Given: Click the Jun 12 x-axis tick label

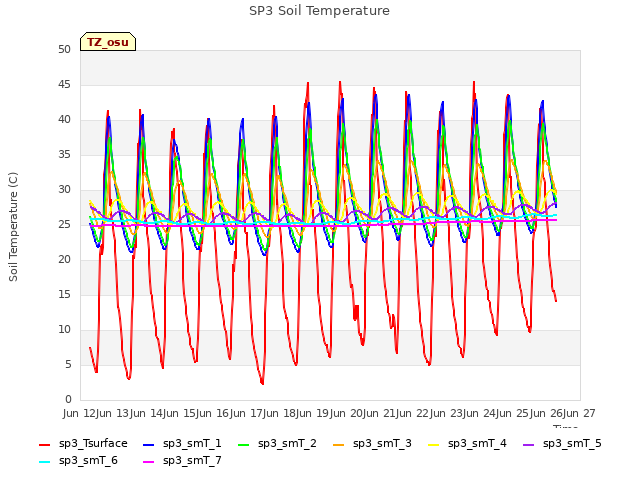Looking at the screenshot, I should click(x=78, y=413).
